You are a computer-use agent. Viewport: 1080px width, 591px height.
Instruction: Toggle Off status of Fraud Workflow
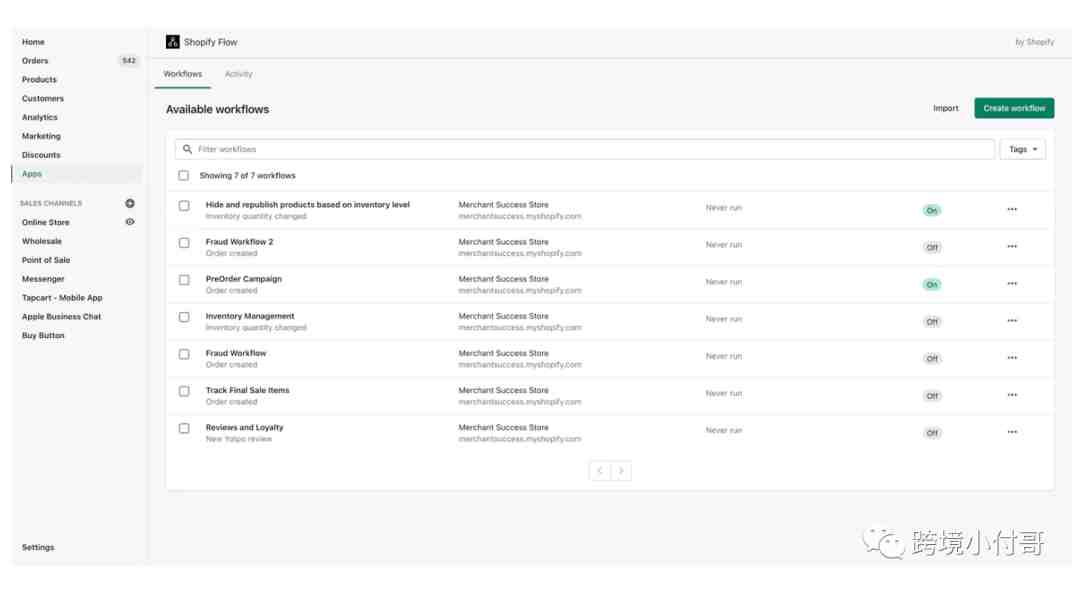click(932, 360)
